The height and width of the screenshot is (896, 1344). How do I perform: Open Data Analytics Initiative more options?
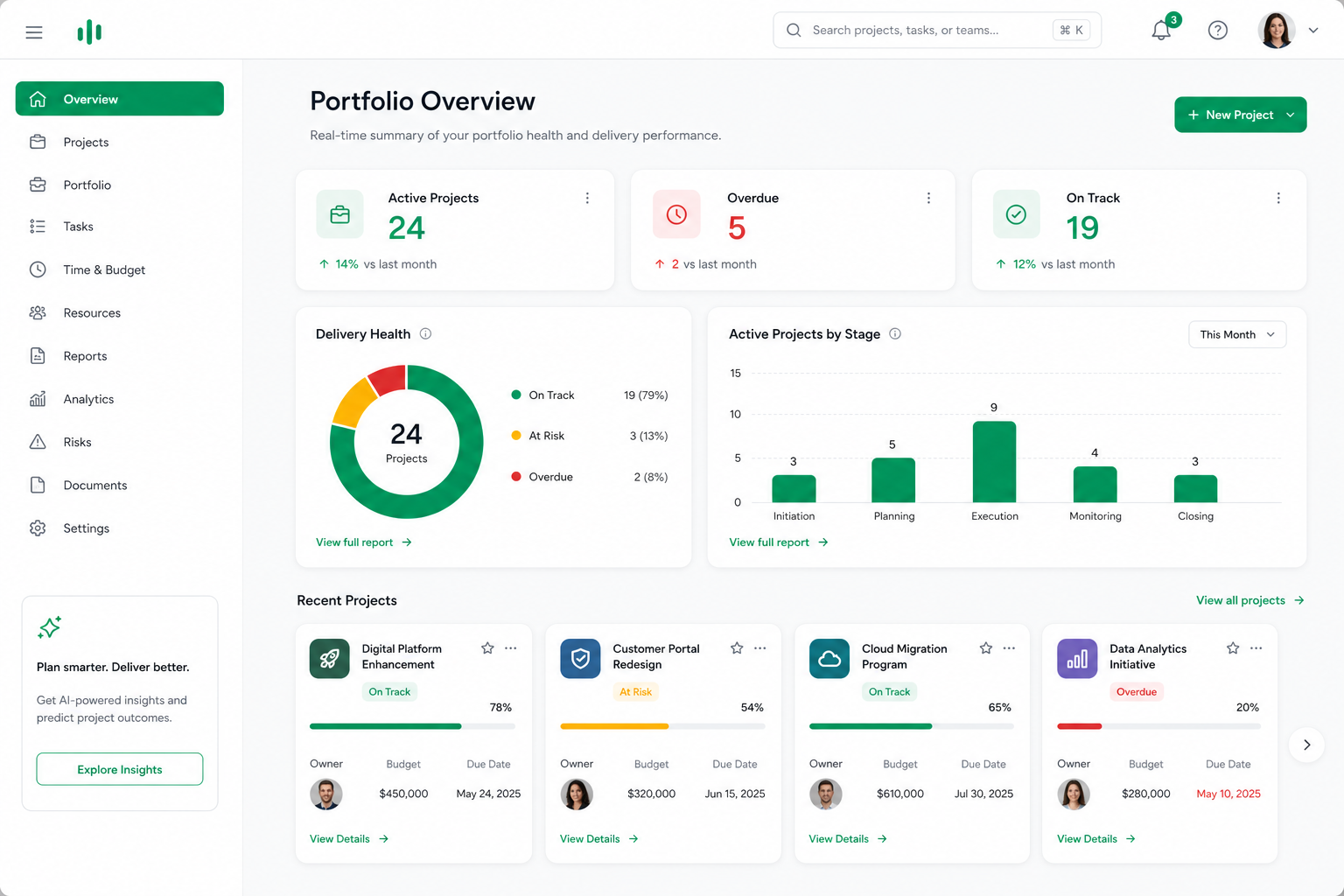tap(1256, 648)
